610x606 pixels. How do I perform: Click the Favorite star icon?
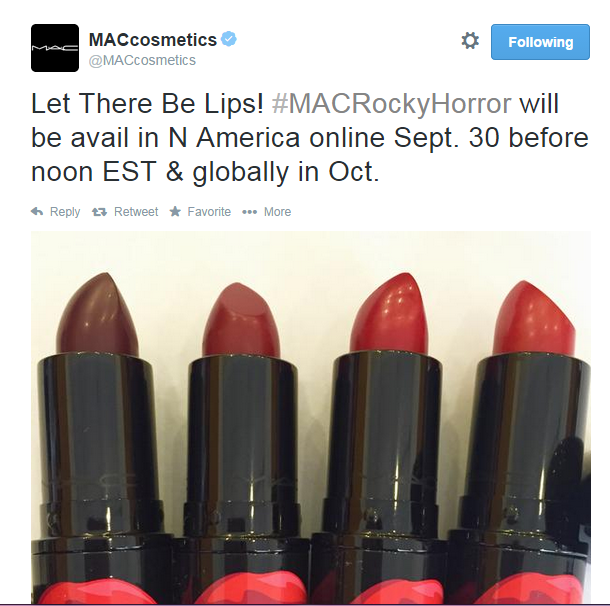(x=175, y=211)
